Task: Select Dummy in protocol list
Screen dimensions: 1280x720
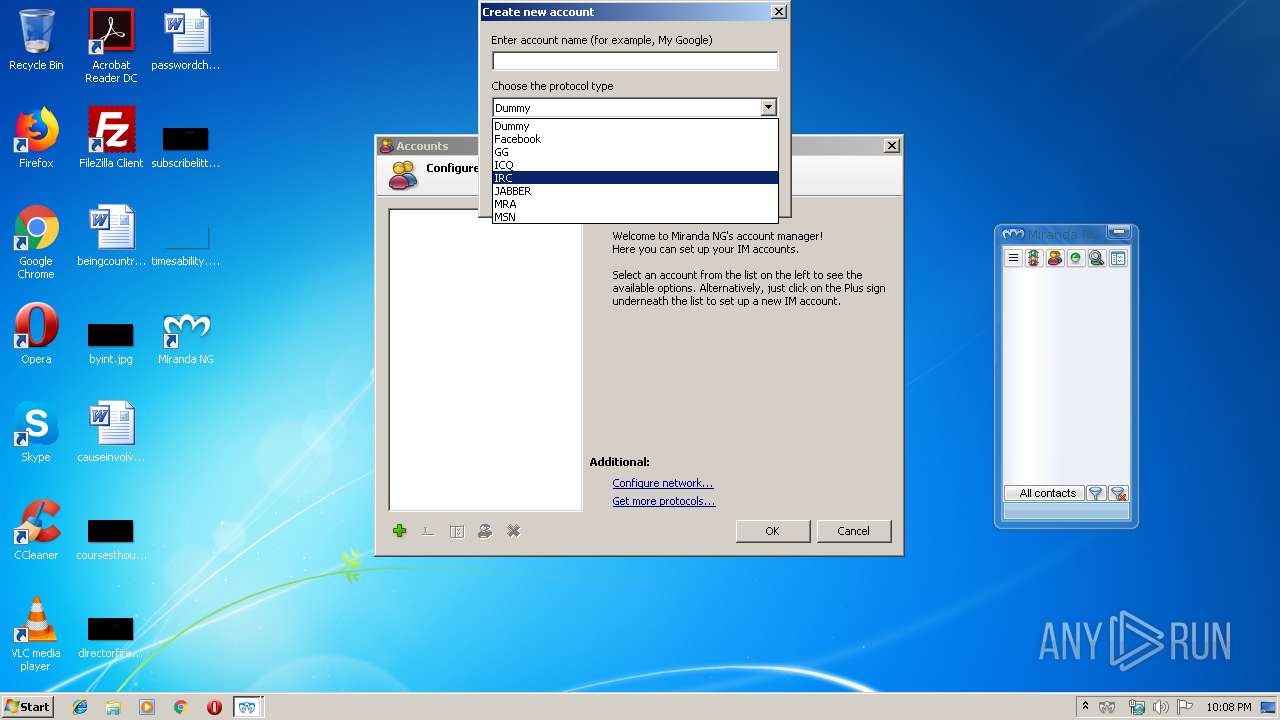Action: [x=635, y=126]
